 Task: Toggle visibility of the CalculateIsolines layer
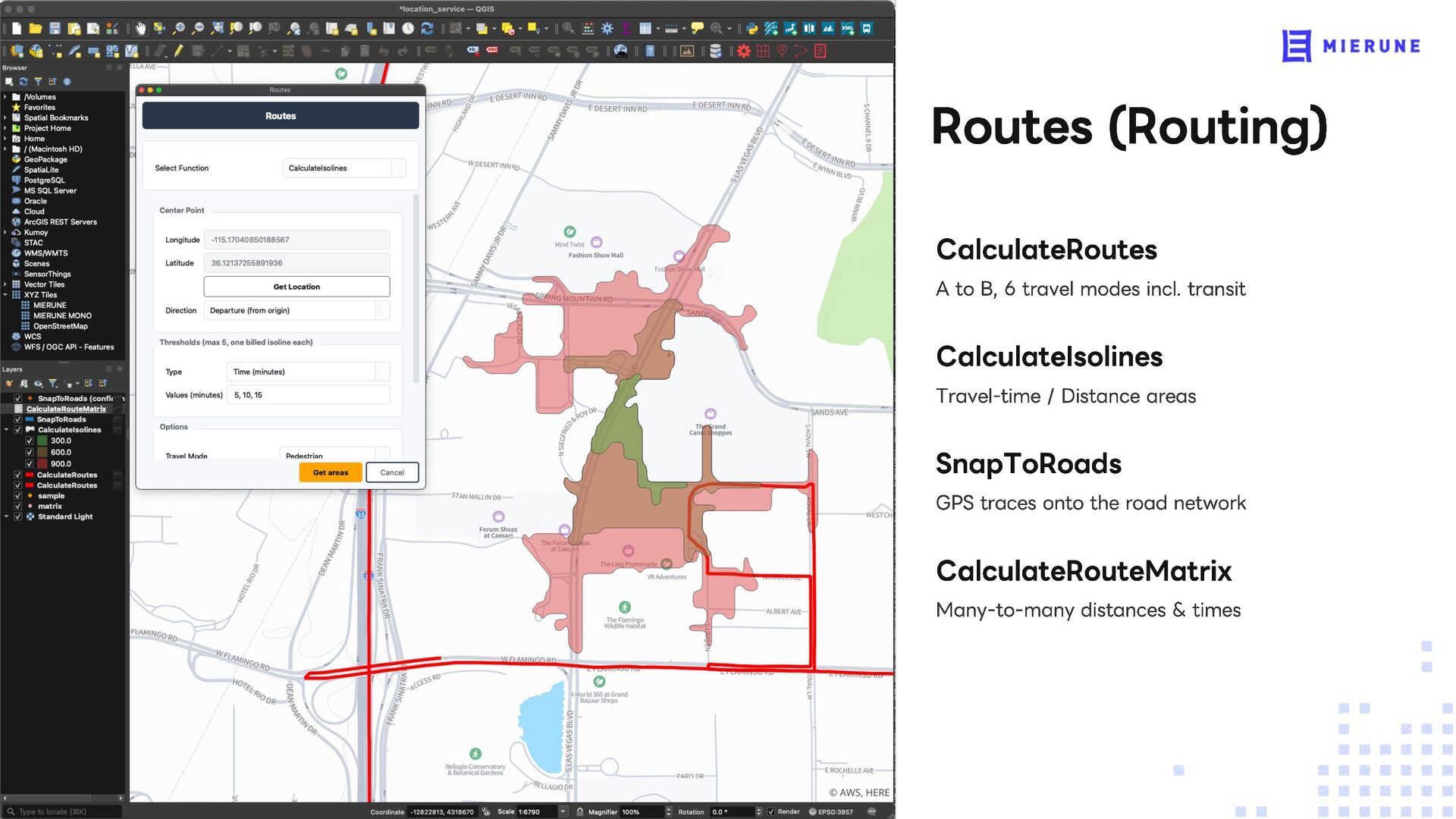pos(17,430)
